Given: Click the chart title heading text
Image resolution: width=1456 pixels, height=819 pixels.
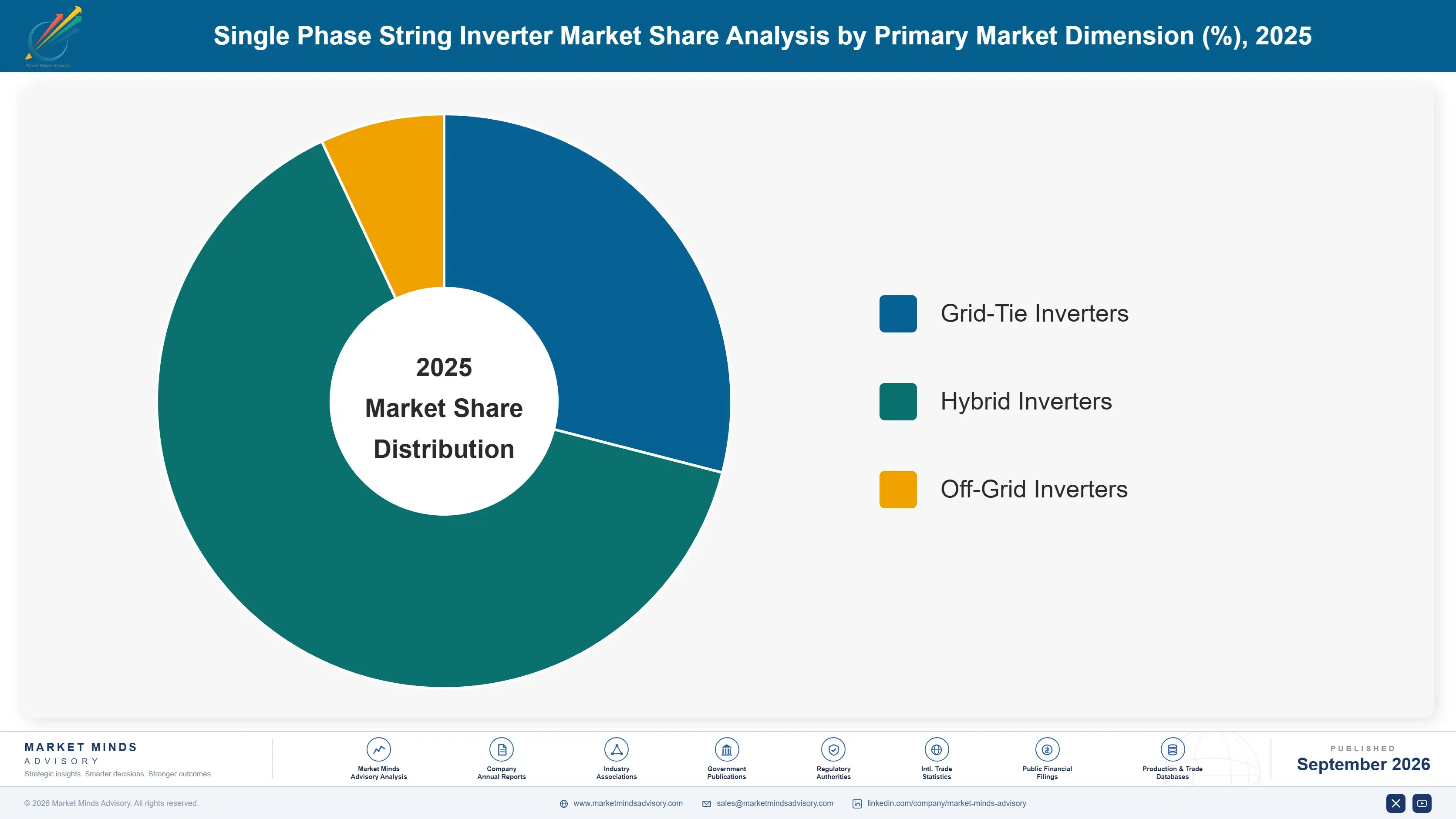Looking at the screenshot, I should [762, 36].
